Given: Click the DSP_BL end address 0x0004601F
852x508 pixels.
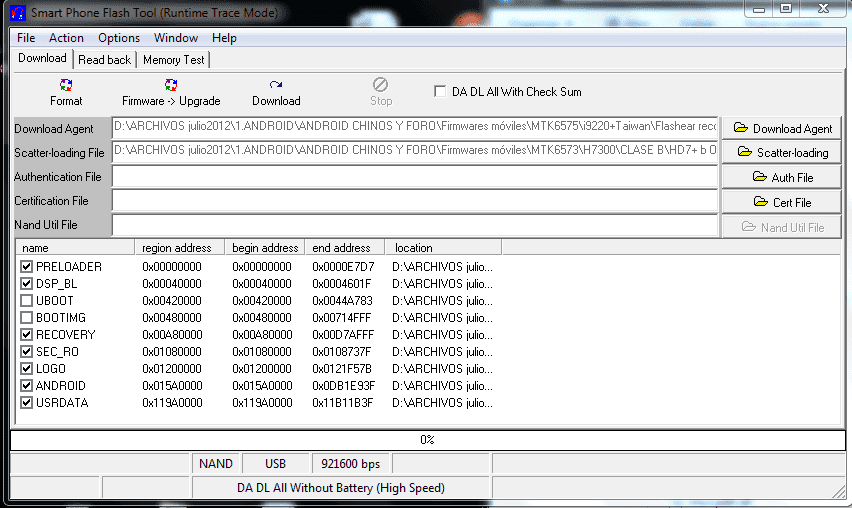Looking at the screenshot, I should [x=342, y=284].
